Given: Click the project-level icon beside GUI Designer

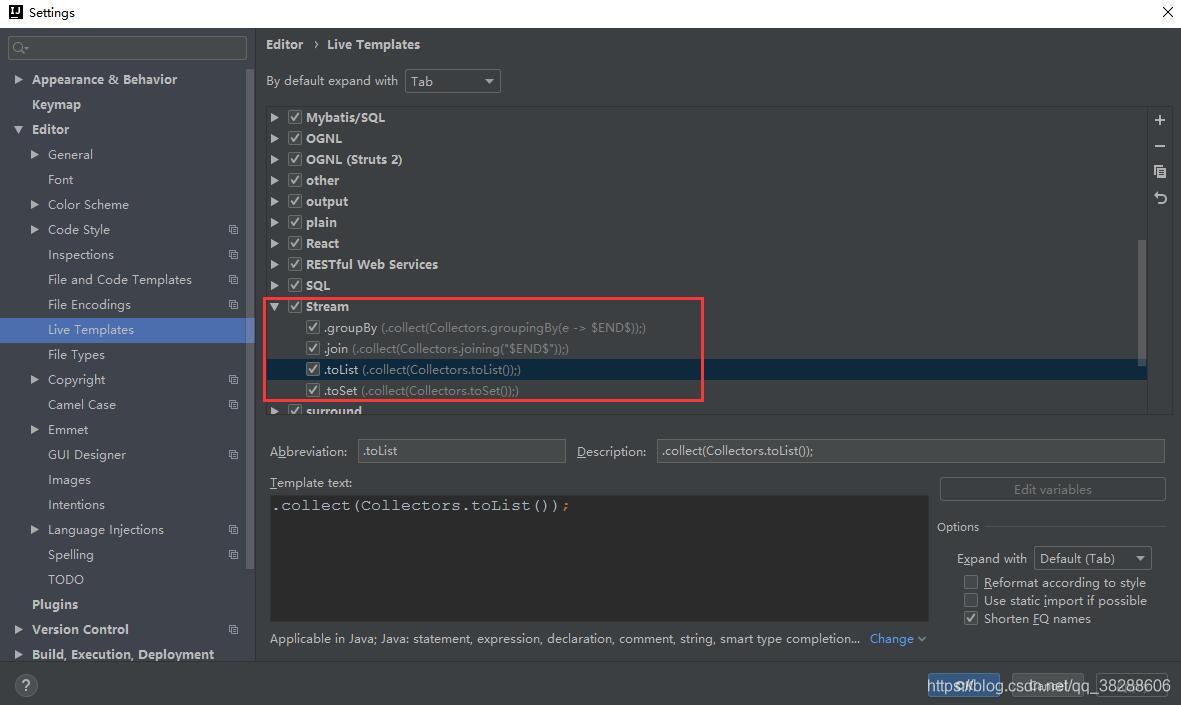Looking at the screenshot, I should pyautogui.click(x=233, y=455).
